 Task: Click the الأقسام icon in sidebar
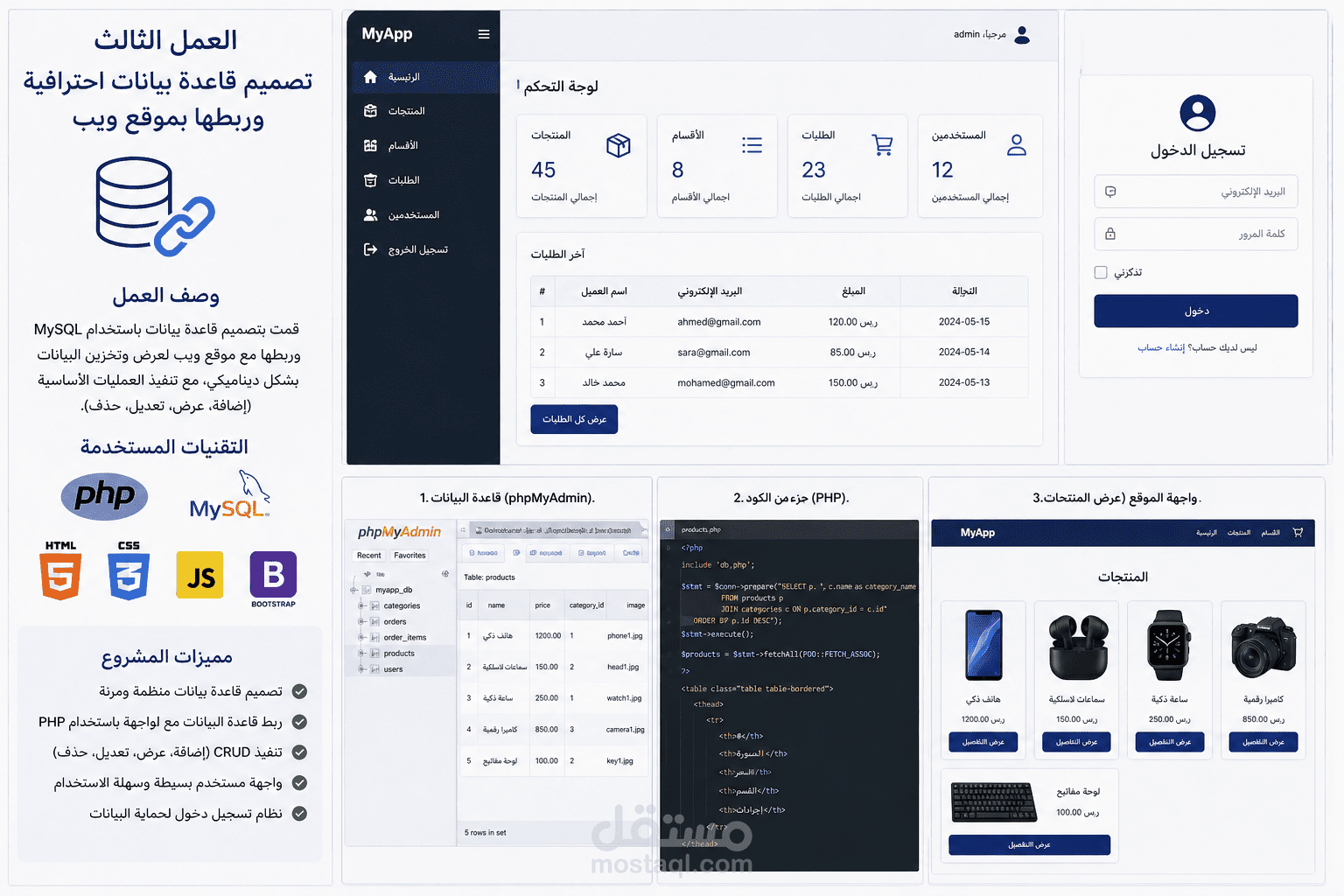tap(370, 145)
